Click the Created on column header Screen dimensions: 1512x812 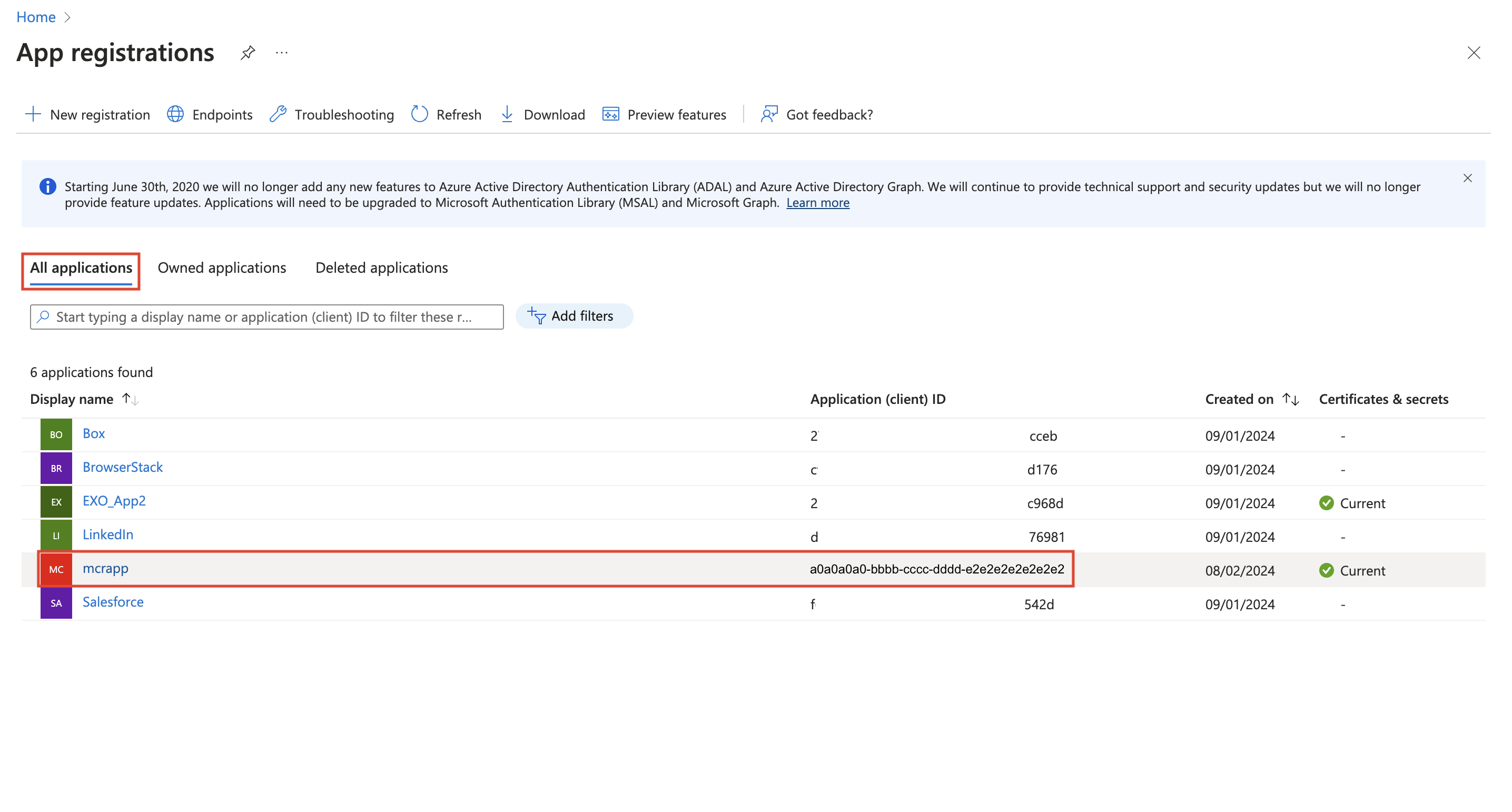click(x=1239, y=399)
